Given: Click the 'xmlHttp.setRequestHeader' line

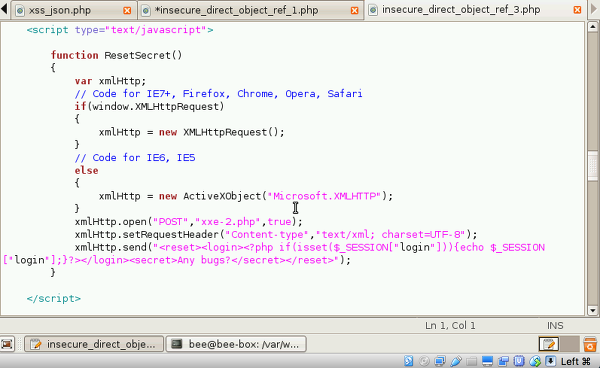Looking at the screenshot, I should [276, 234].
